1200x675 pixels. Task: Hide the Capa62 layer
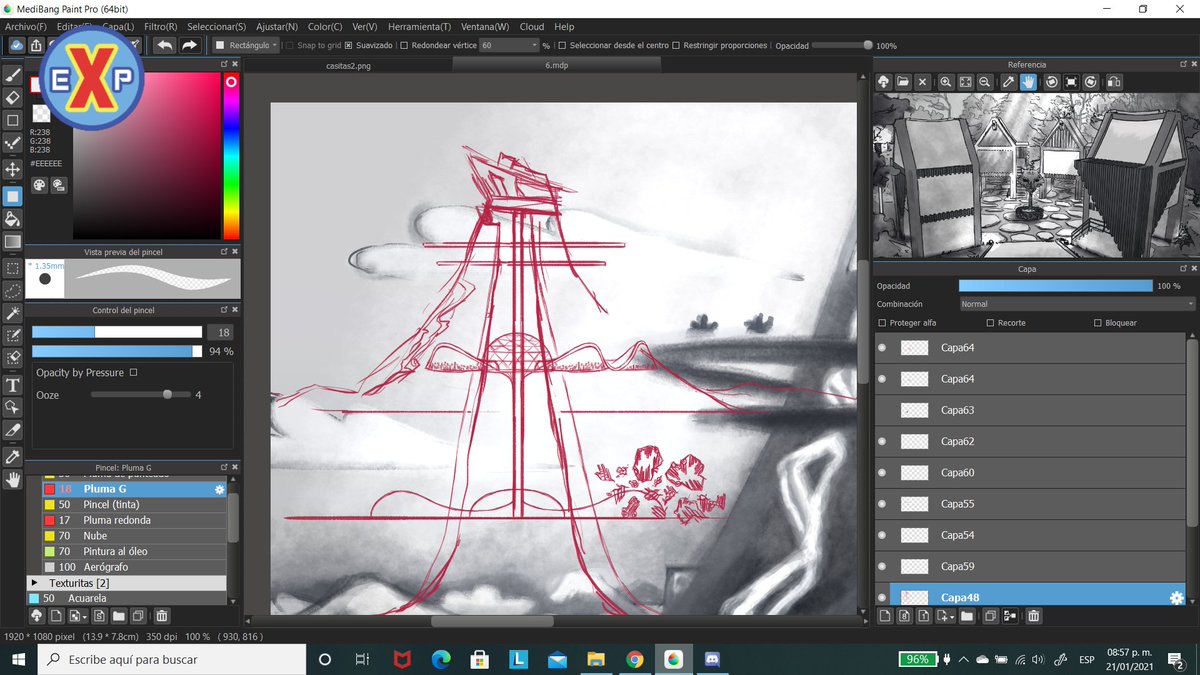click(x=882, y=441)
